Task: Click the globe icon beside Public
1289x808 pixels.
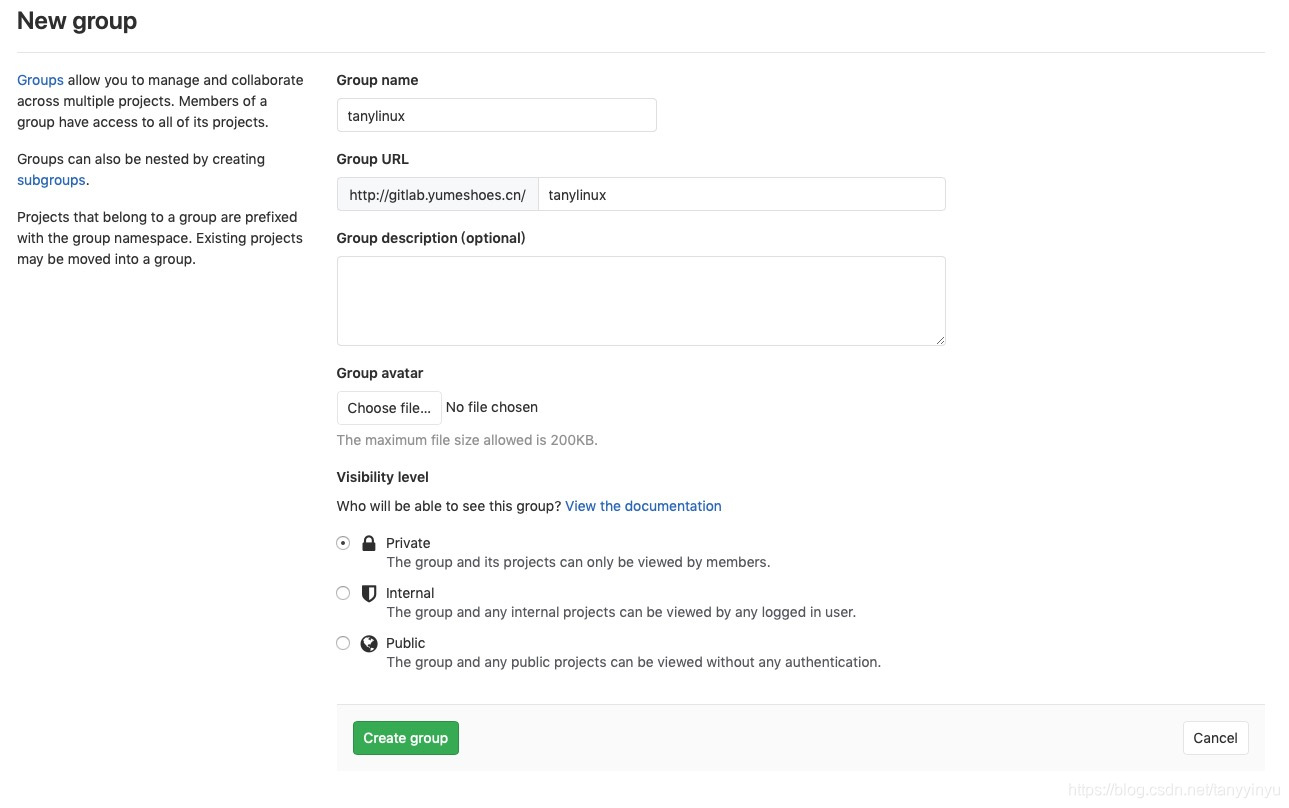Action: pos(368,643)
